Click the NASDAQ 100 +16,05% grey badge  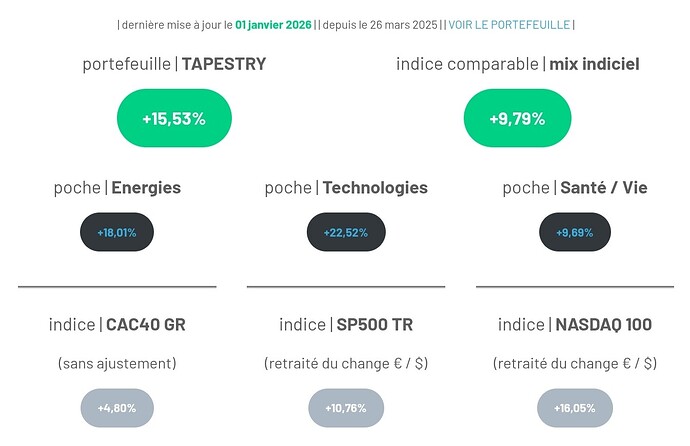click(x=574, y=408)
